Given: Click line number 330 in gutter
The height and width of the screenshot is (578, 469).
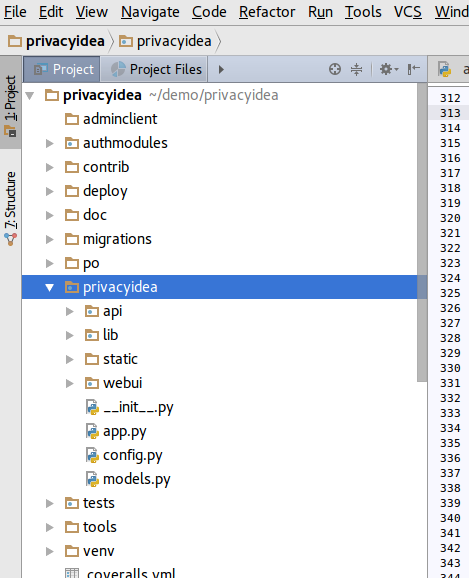Looking at the screenshot, I should [x=450, y=368].
